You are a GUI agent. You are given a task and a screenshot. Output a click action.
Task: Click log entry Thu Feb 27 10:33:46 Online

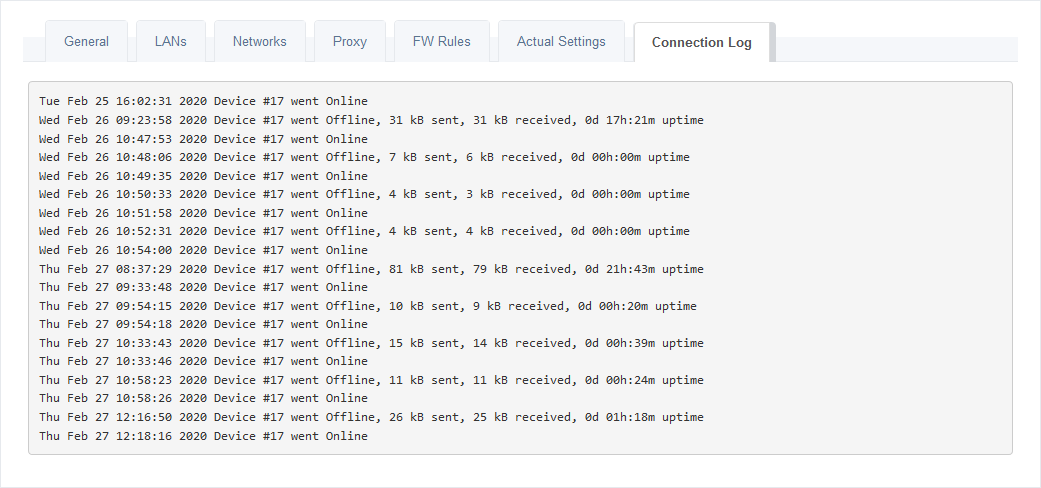[203, 362]
